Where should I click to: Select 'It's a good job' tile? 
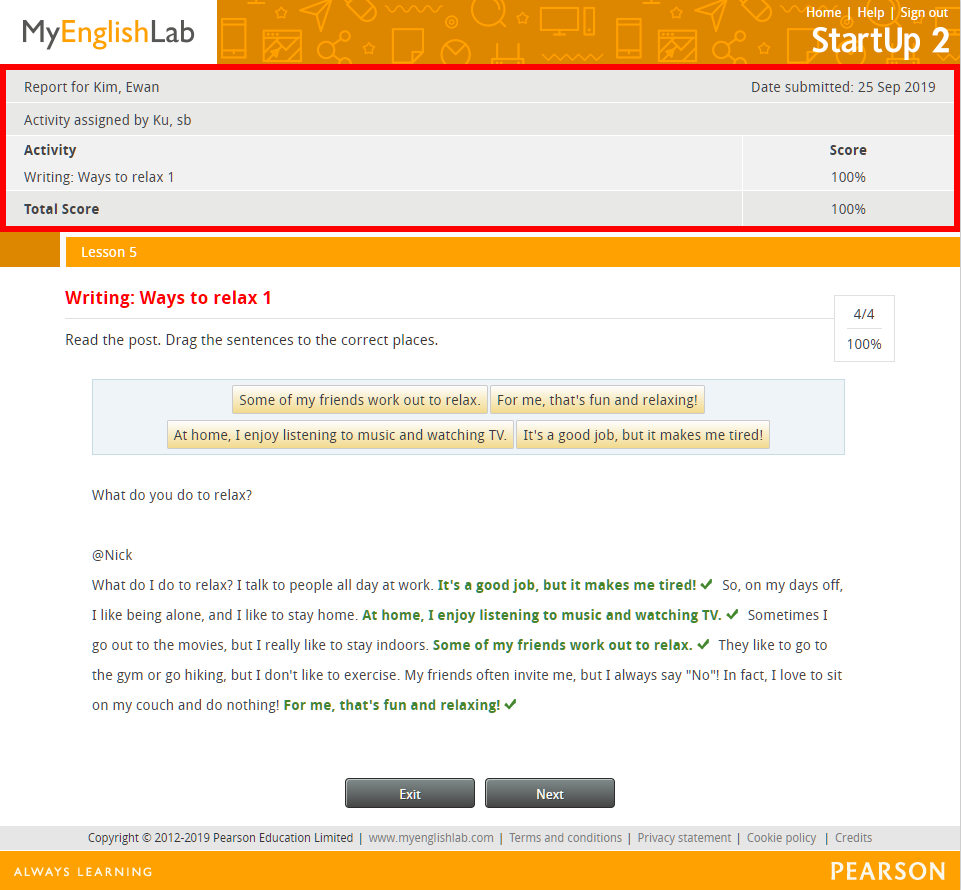(643, 435)
